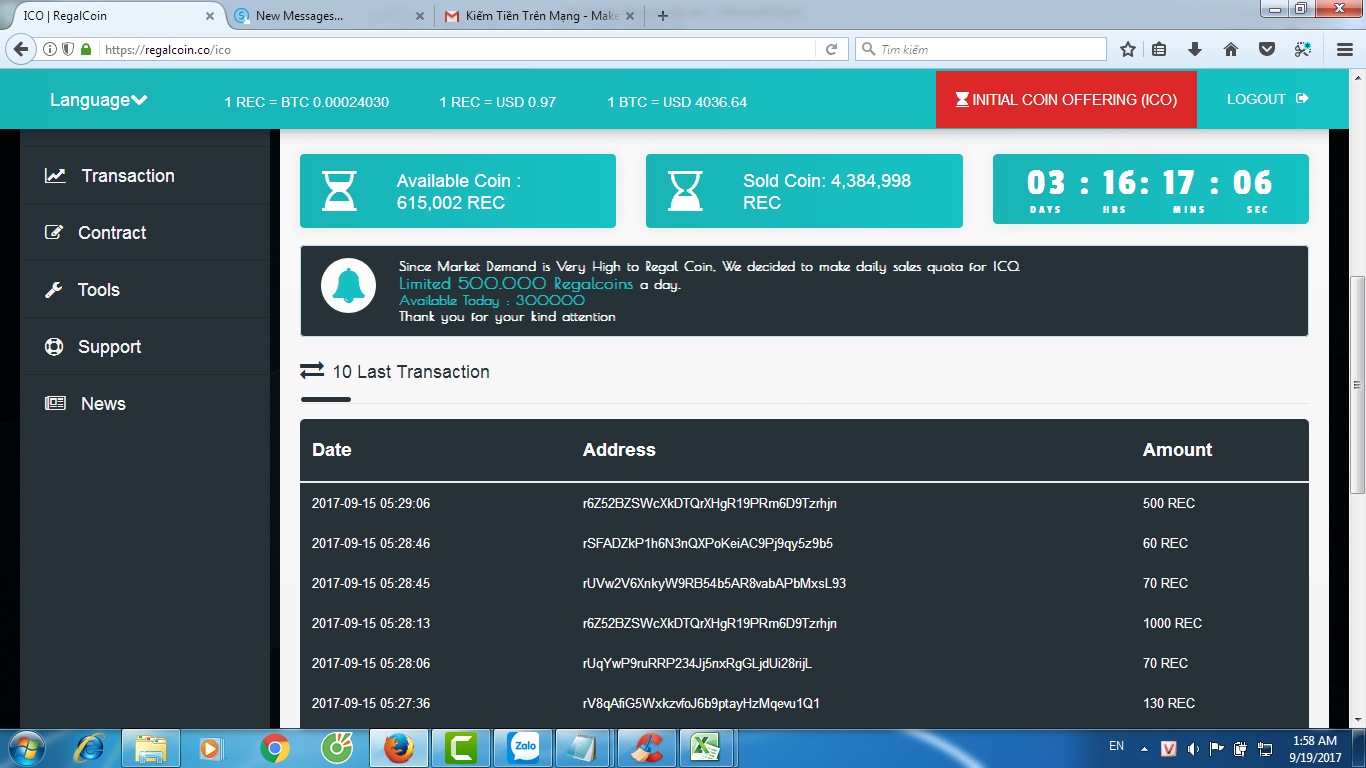This screenshot has width=1366, height=768.
Task: Click the 500 REC amount
Action: tap(1169, 503)
